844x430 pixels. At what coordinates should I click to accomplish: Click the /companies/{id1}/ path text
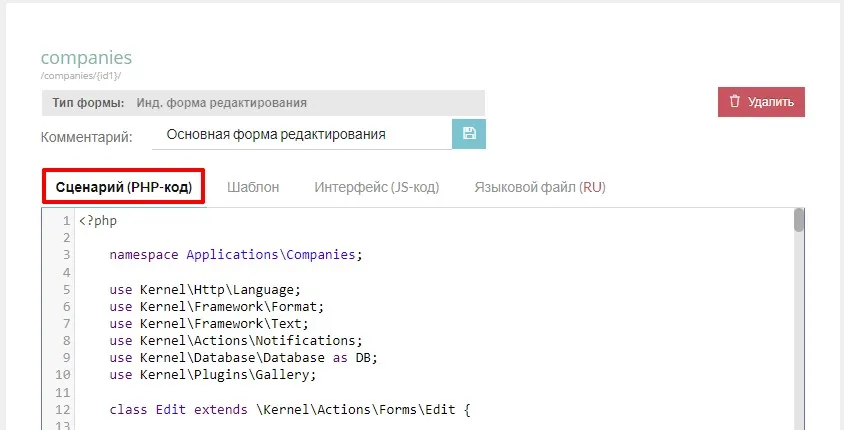pos(83,76)
